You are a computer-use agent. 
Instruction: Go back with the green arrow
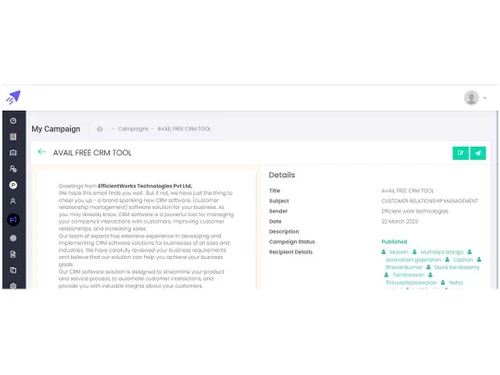point(41,152)
